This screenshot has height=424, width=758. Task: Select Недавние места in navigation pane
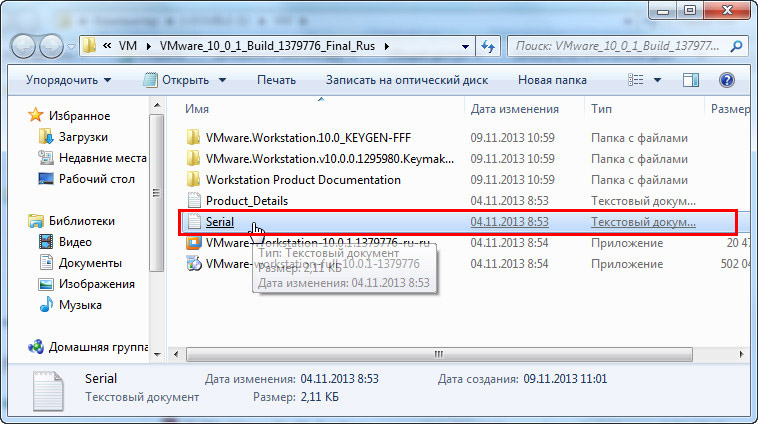pos(102,158)
